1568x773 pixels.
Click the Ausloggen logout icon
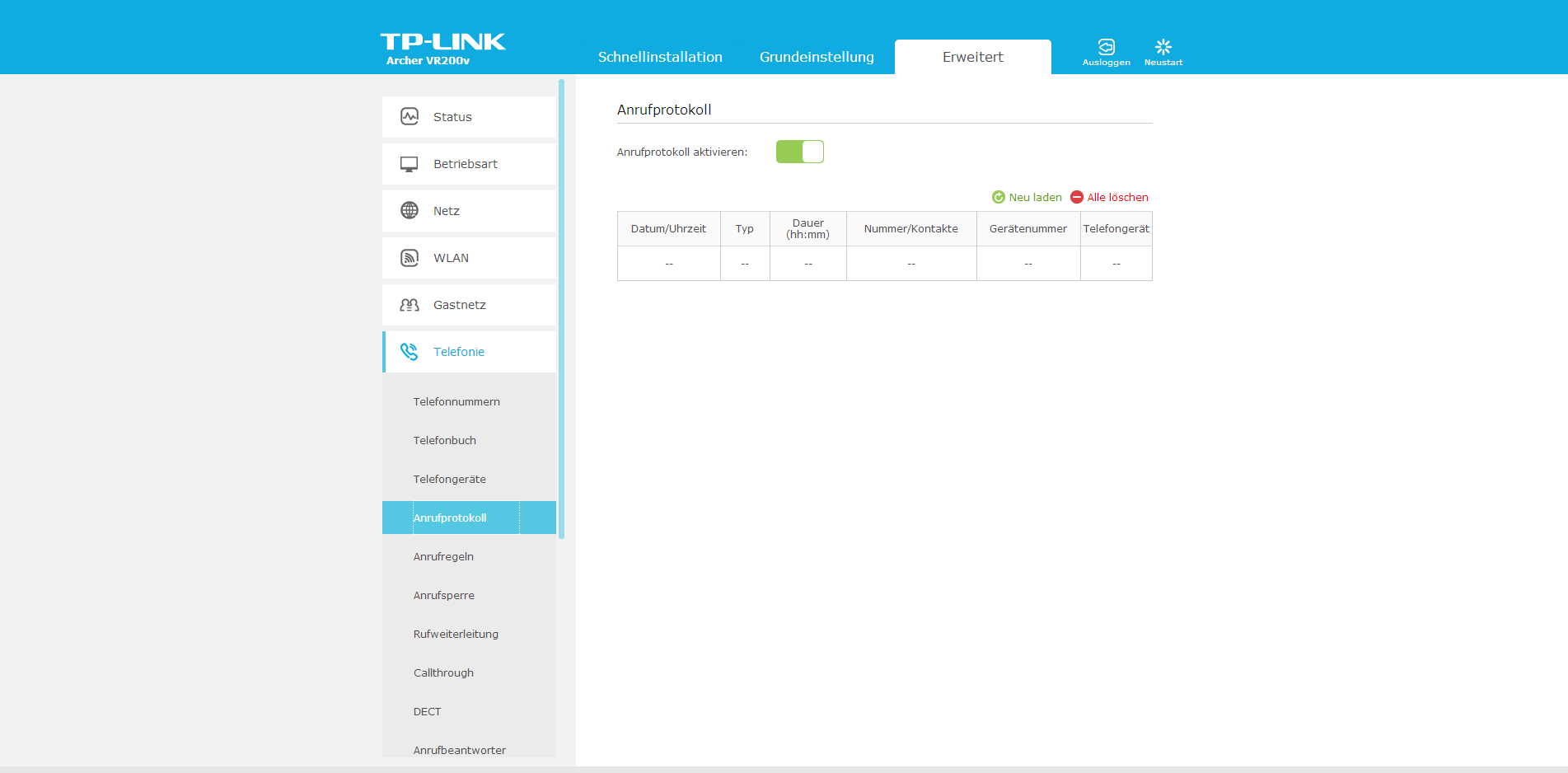coord(1106,47)
